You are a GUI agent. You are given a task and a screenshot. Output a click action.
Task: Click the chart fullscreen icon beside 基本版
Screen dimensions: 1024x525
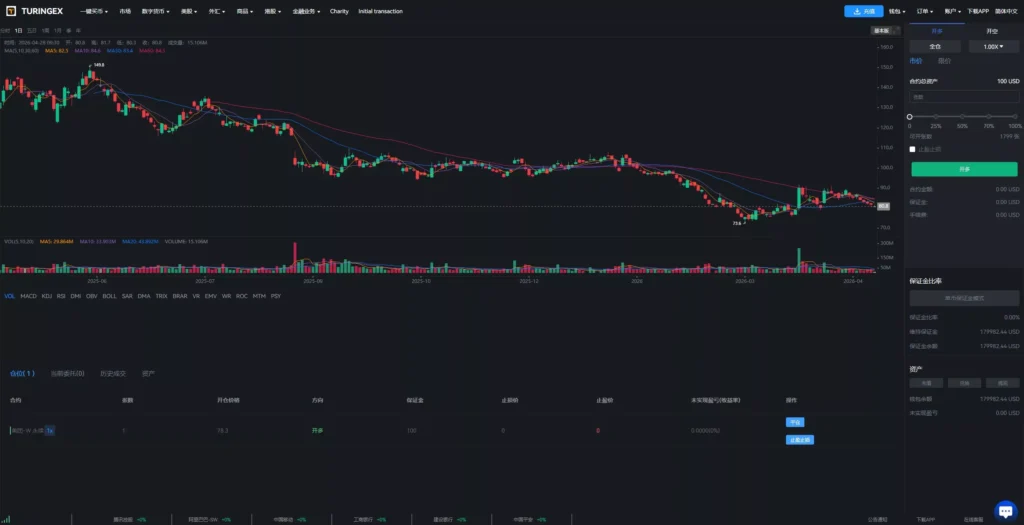[896, 31]
